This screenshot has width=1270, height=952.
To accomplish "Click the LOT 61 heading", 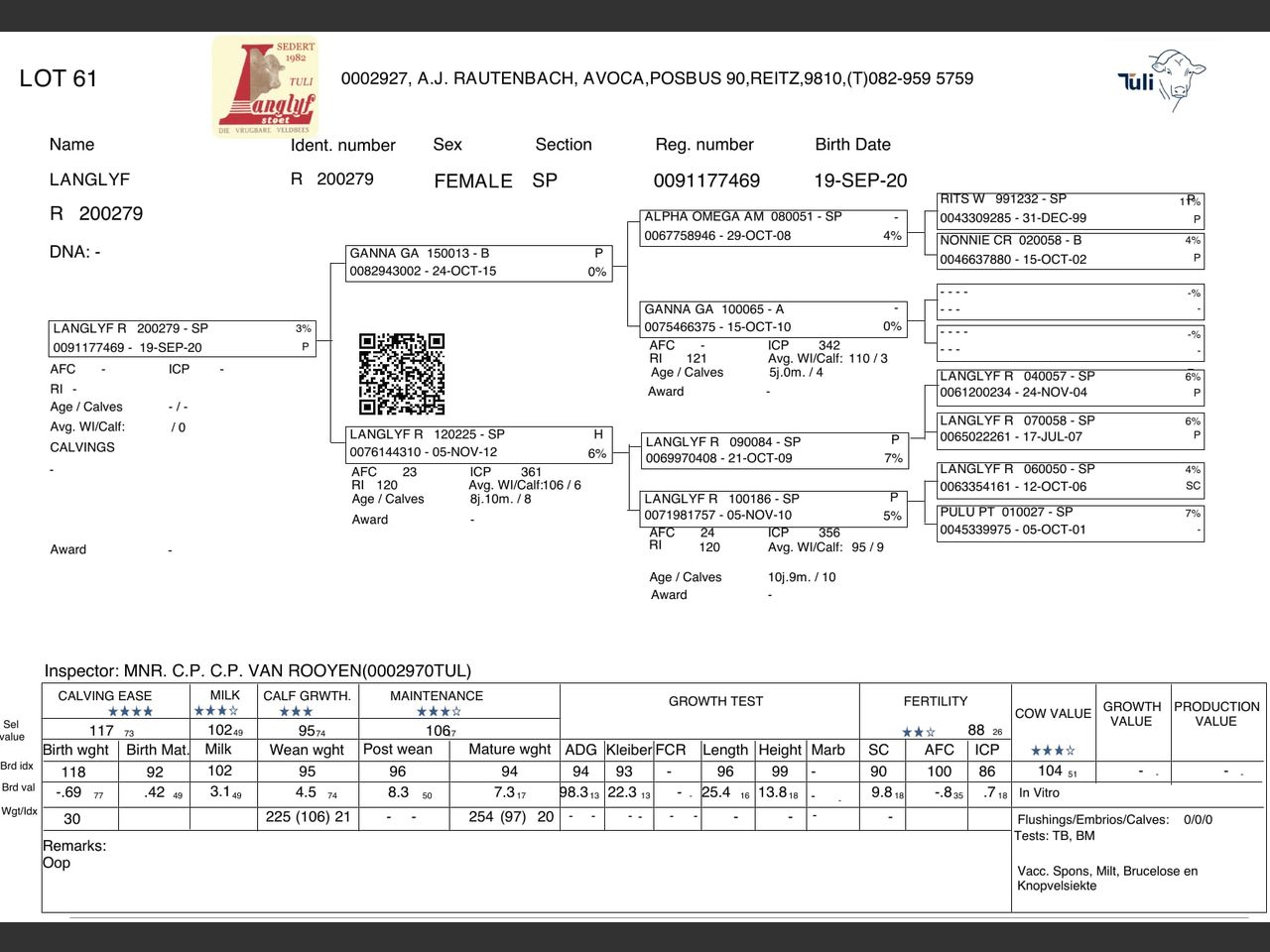I will pos(59,78).
